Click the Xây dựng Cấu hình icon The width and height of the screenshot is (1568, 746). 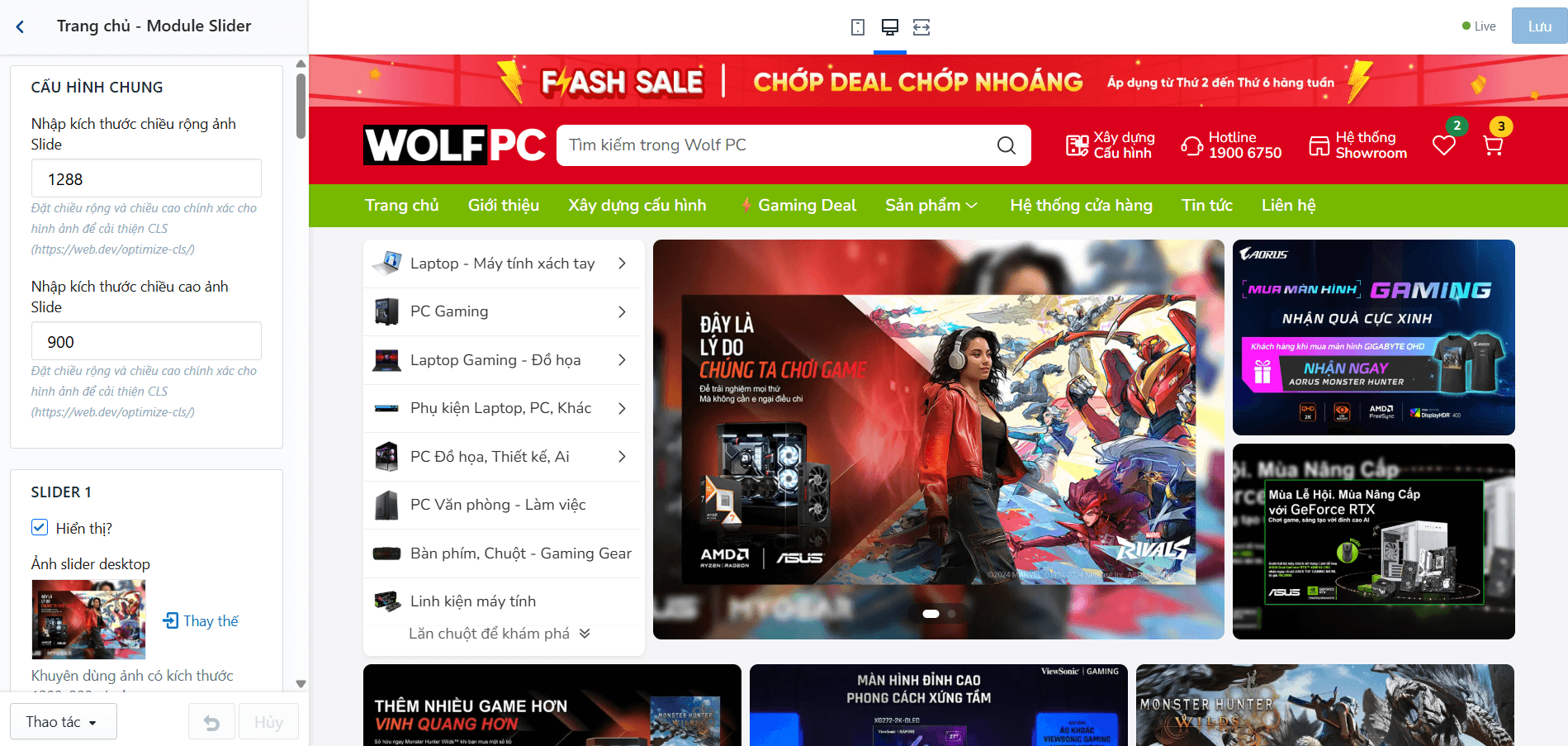click(x=1077, y=145)
